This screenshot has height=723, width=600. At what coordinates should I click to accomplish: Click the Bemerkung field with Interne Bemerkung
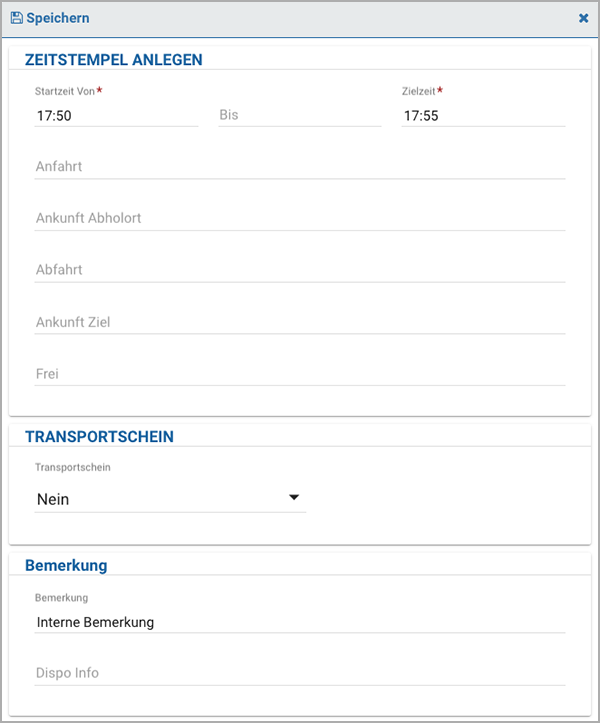300,622
